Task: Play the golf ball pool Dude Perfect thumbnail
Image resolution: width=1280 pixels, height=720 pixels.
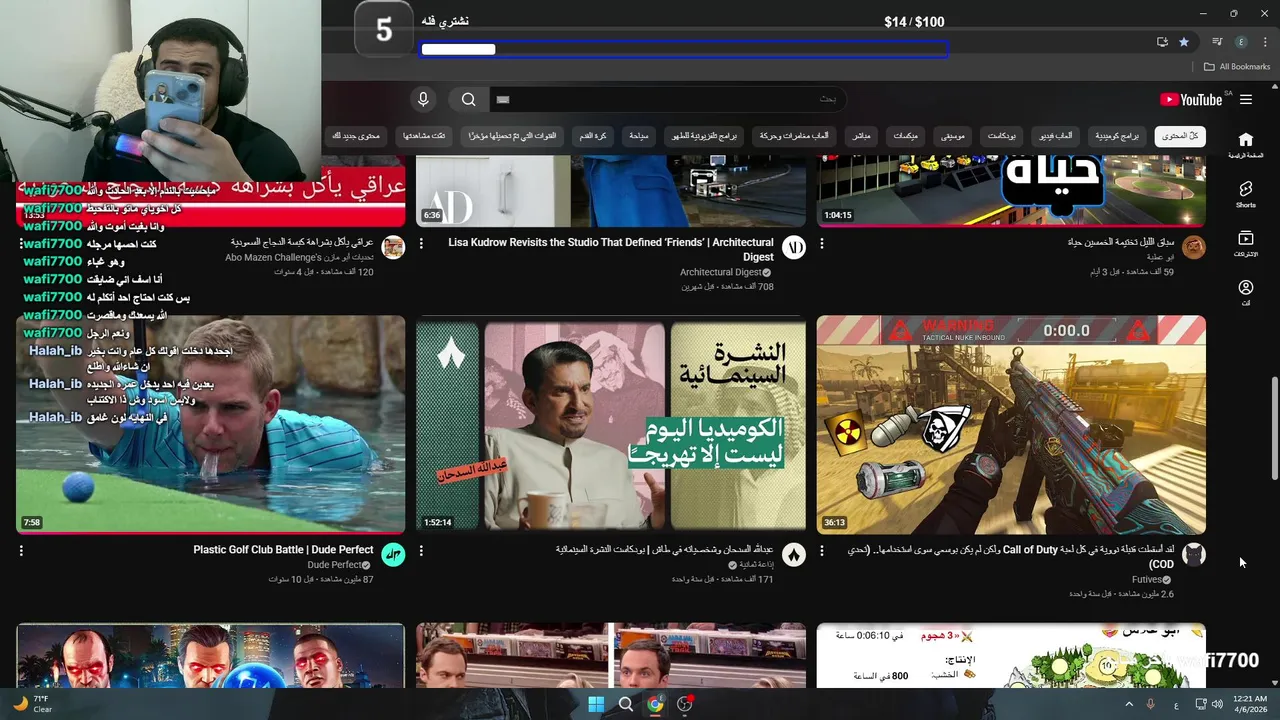Action: [211, 424]
